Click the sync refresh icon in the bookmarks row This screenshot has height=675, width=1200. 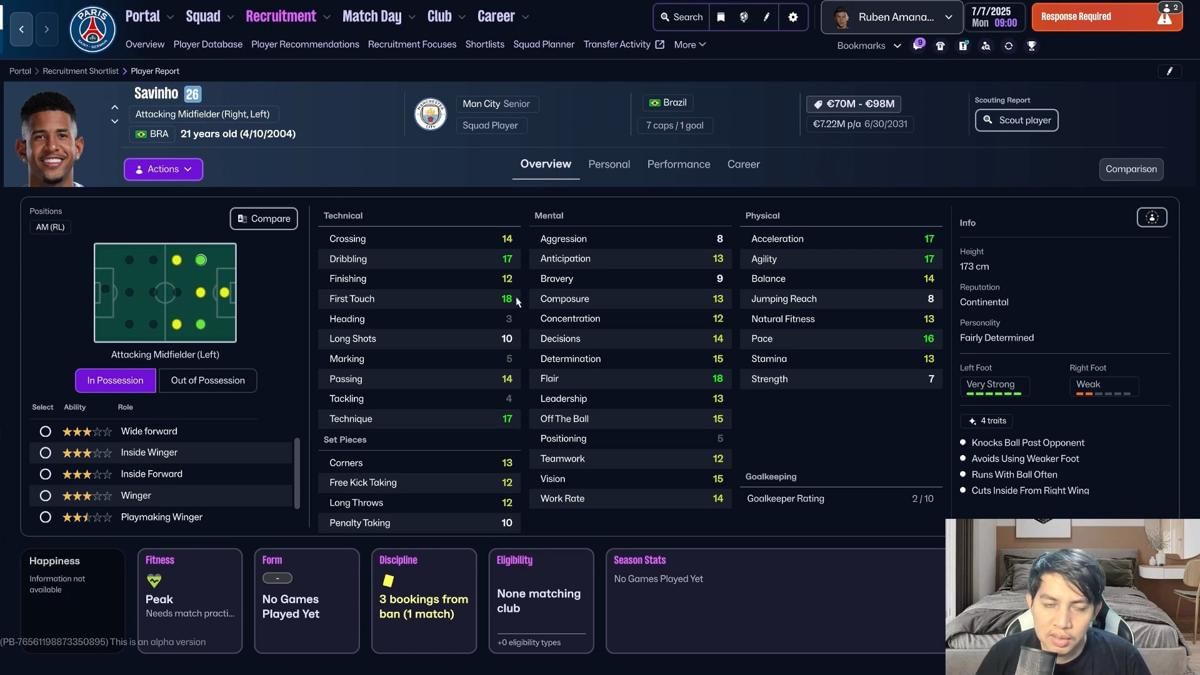point(1007,45)
